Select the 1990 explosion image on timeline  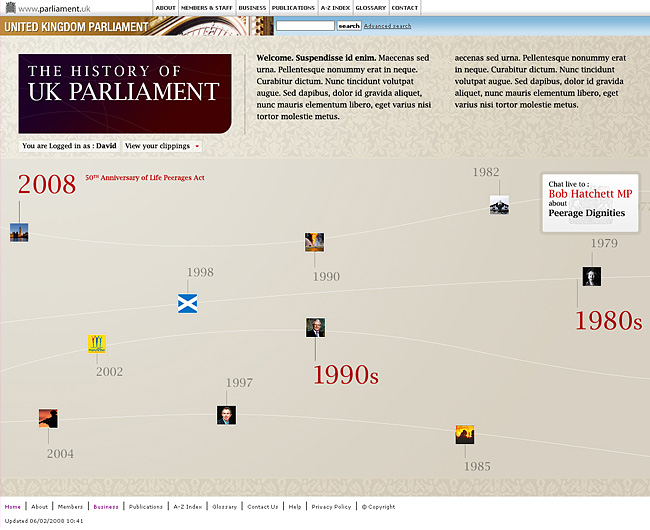click(314, 242)
